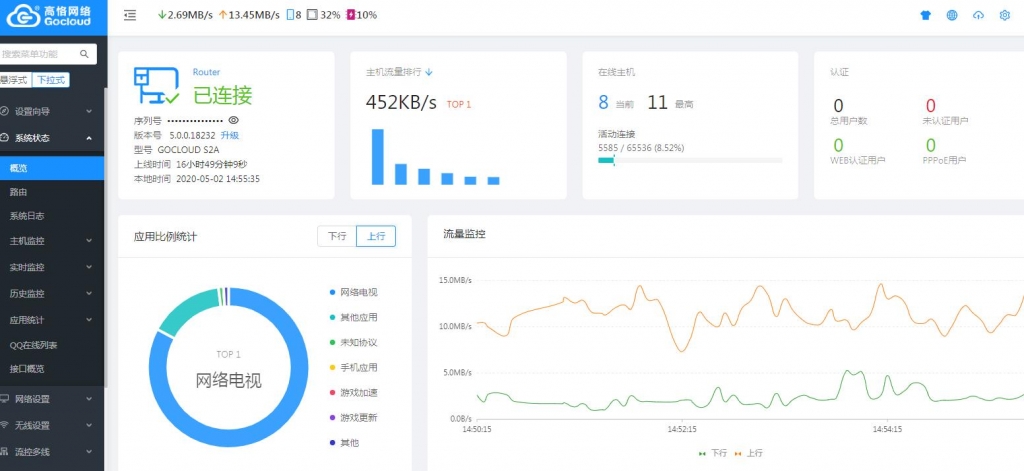Collapse the sidebar with the menu fold icon
This screenshot has height=471, width=1024.
click(130, 15)
